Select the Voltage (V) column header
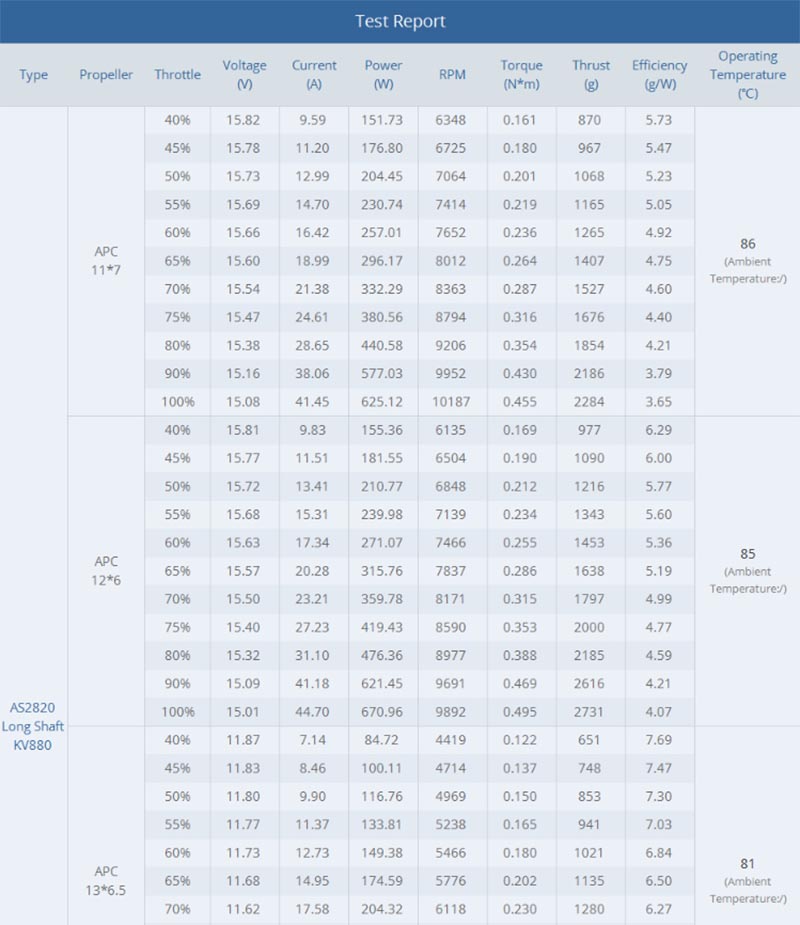The image size is (800, 925). pos(244,75)
